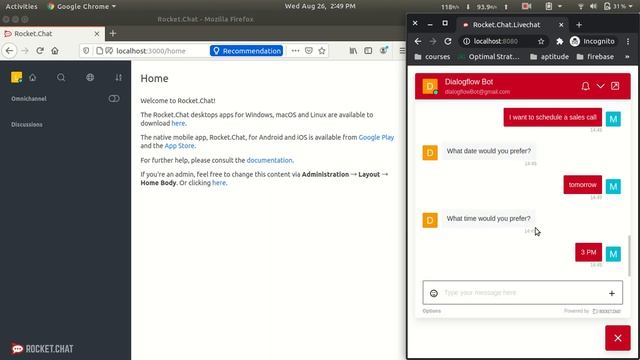Open the Google Play link

point(376,138)
